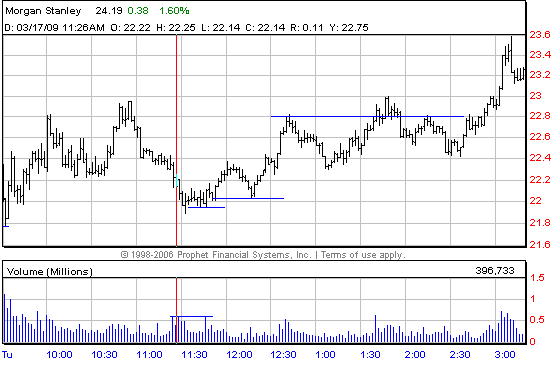Image resolution: width=559 pixels, height=371 pixels.
Task: Click the 1:00 time axis label
Action: click(x=325, y=355)
